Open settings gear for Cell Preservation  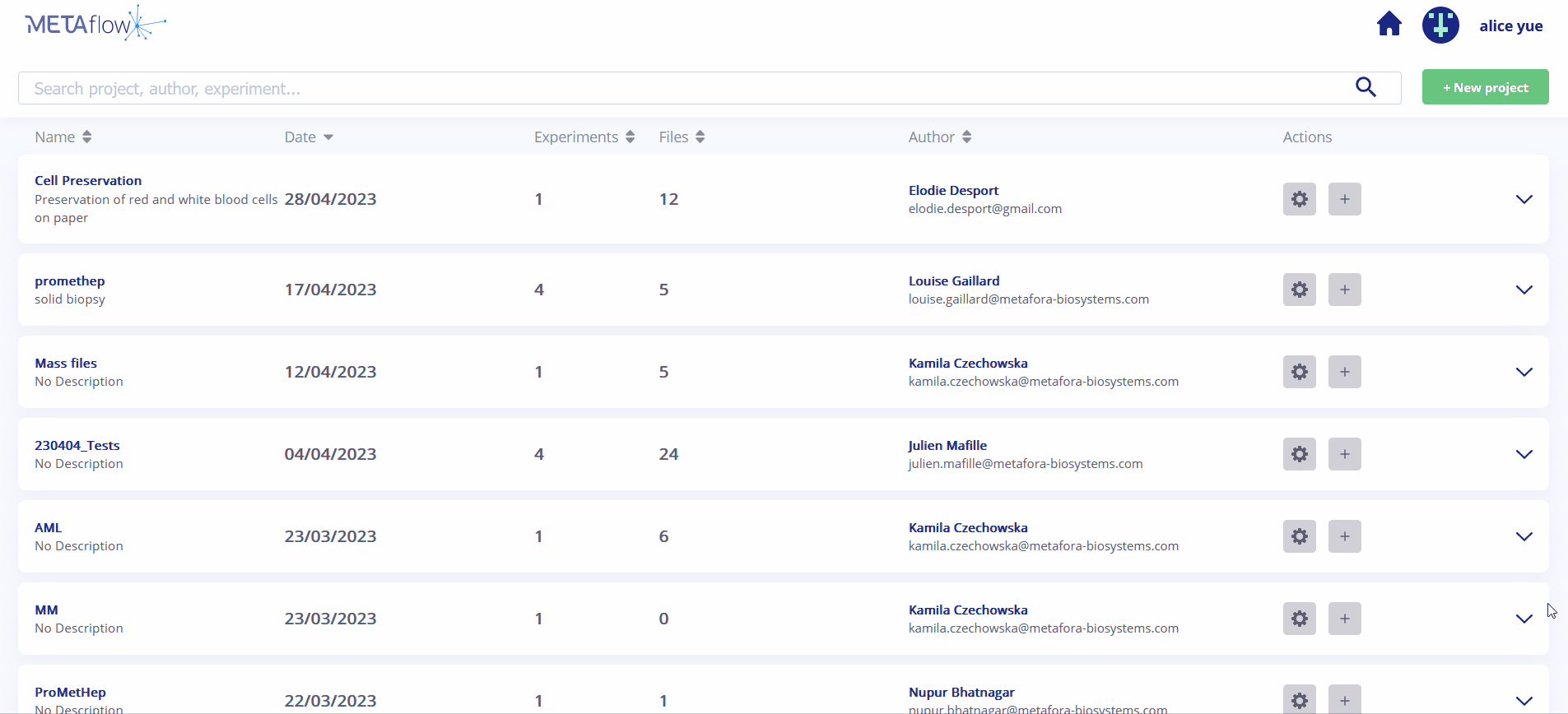pyautogui.click(x=1299, y=199)
